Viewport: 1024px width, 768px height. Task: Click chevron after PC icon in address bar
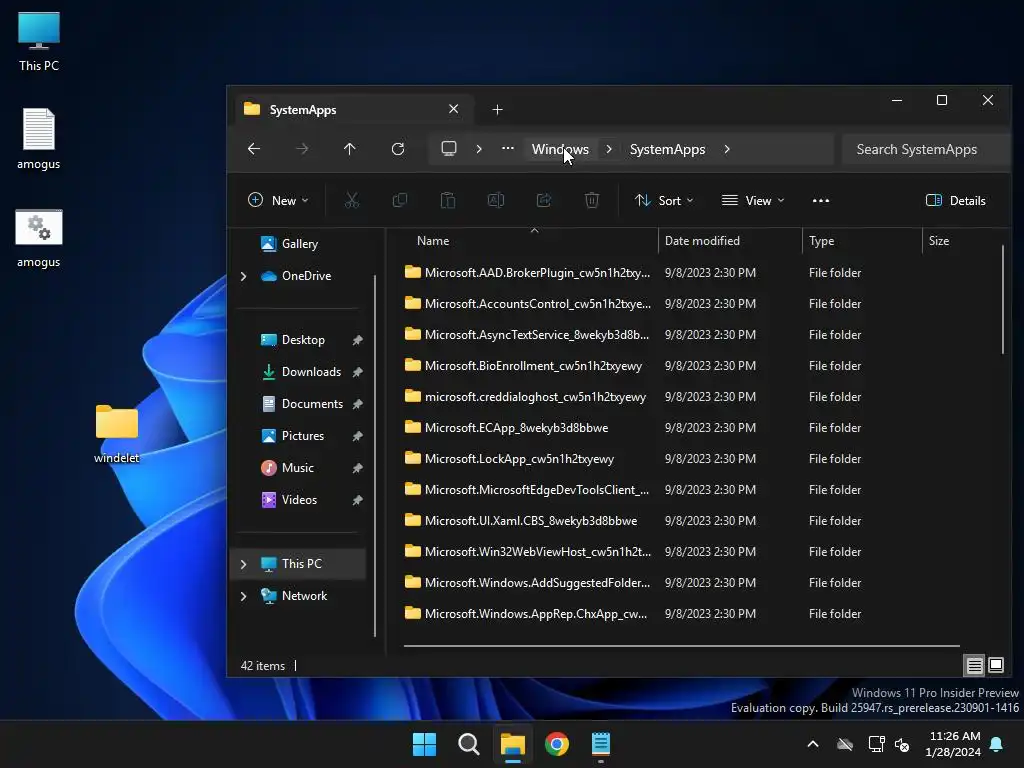479,149
